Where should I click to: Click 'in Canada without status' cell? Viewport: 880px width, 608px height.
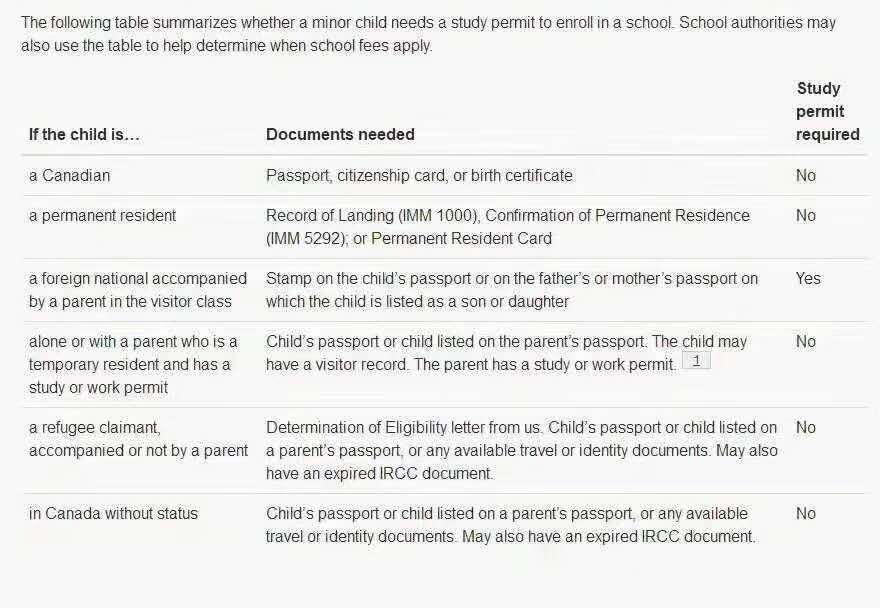[113, 513]
